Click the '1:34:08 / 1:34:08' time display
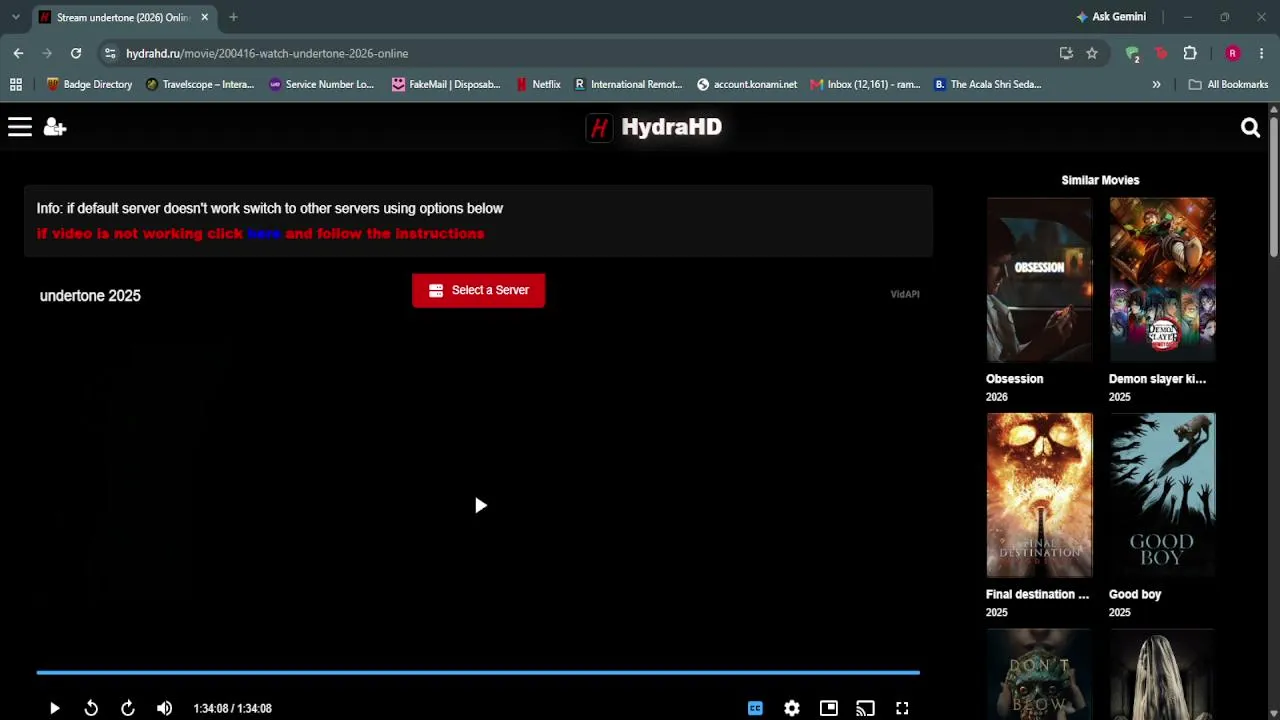 click(x=233, y=708)
